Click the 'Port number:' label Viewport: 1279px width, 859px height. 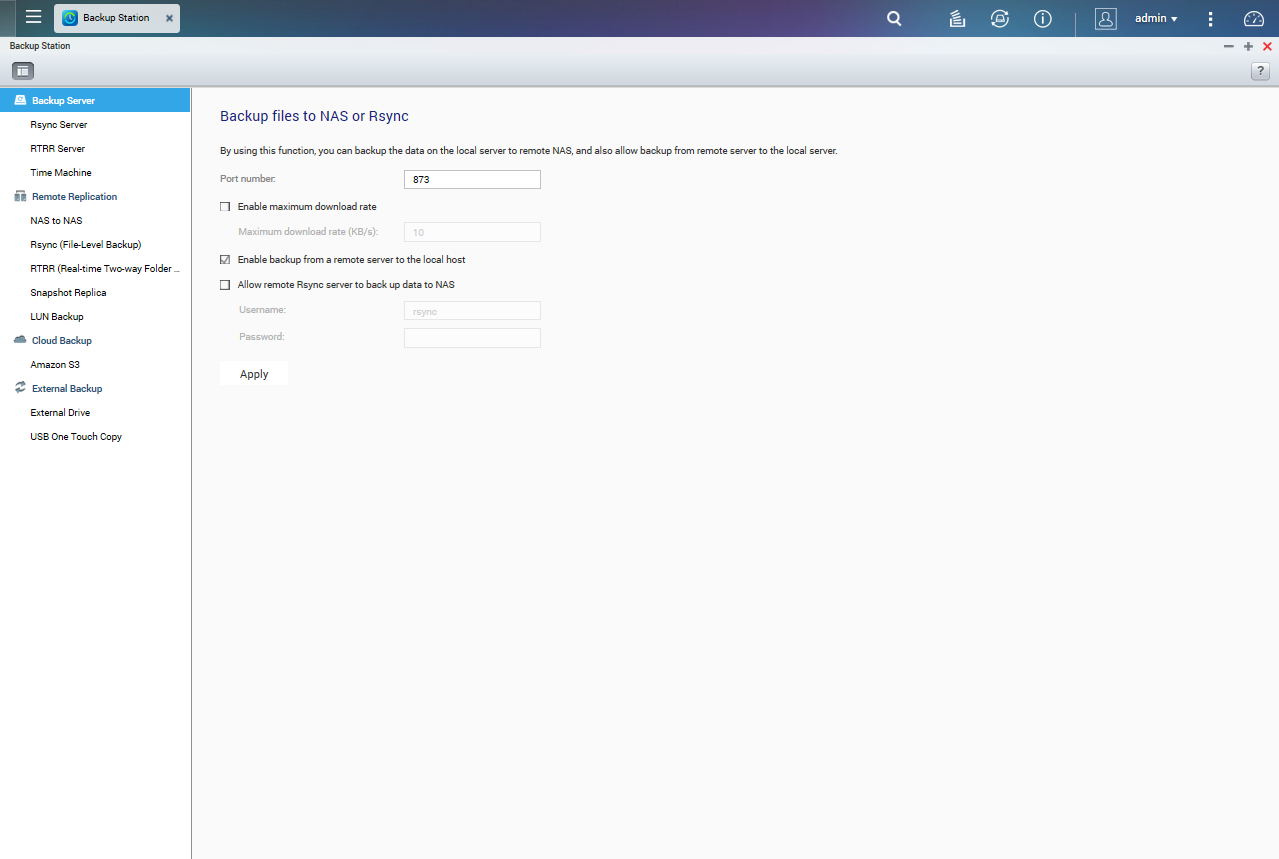[247, 178]
